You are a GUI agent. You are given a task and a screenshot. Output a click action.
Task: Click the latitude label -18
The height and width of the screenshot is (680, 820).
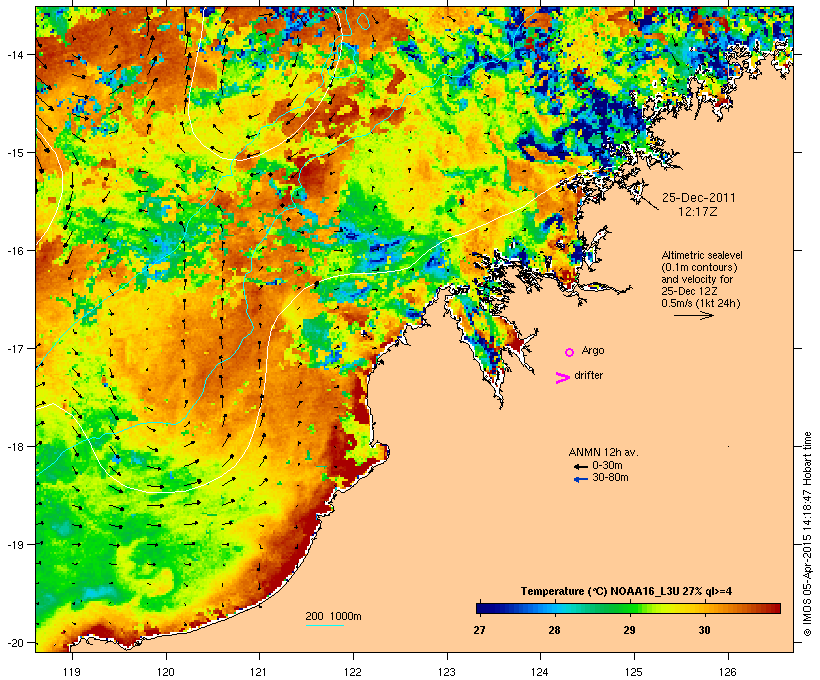15,447
